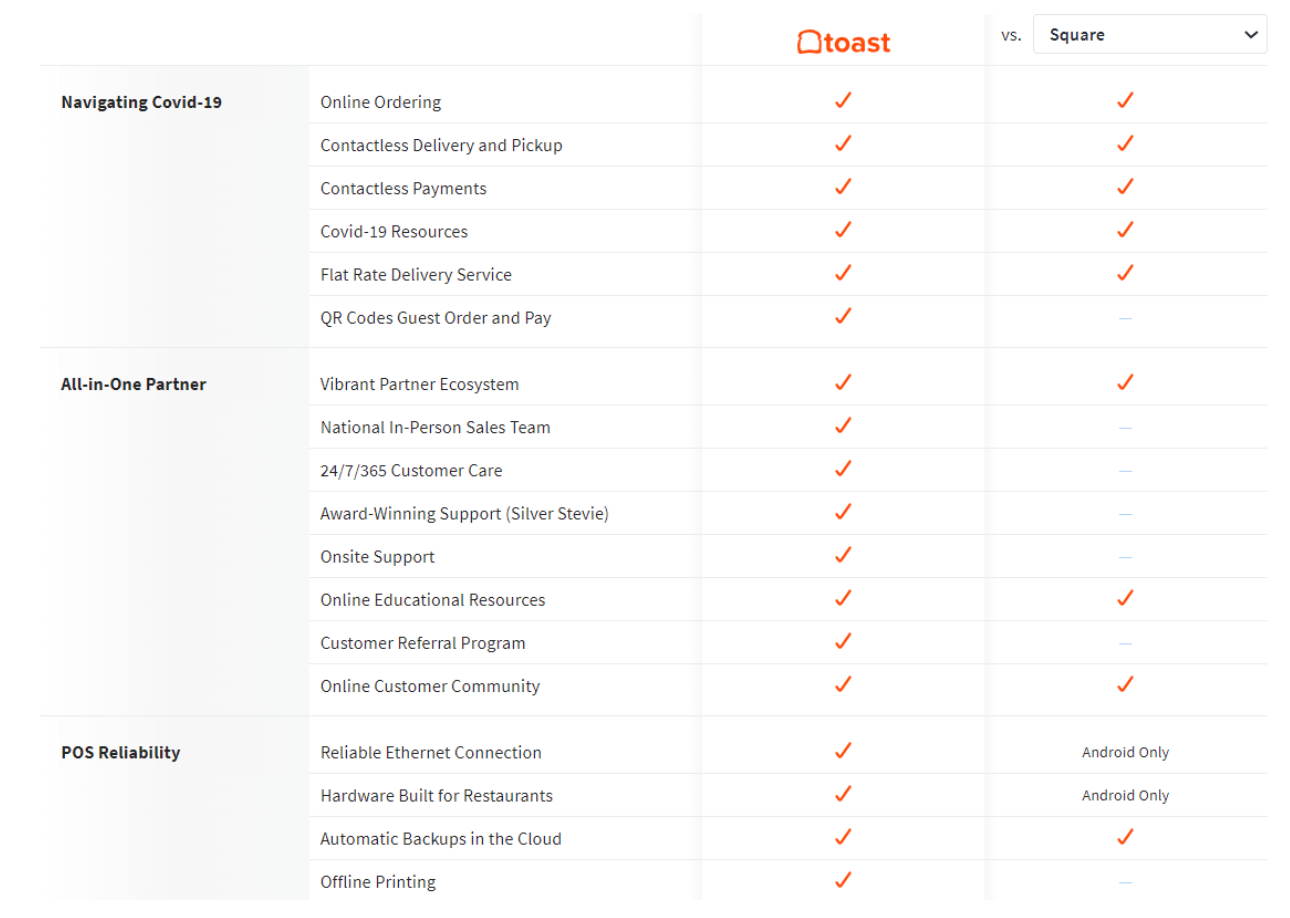Viewport: 1290px width, 918px height.
Task: Click the Online Ordering feature label
Action: tap(380, 102)
